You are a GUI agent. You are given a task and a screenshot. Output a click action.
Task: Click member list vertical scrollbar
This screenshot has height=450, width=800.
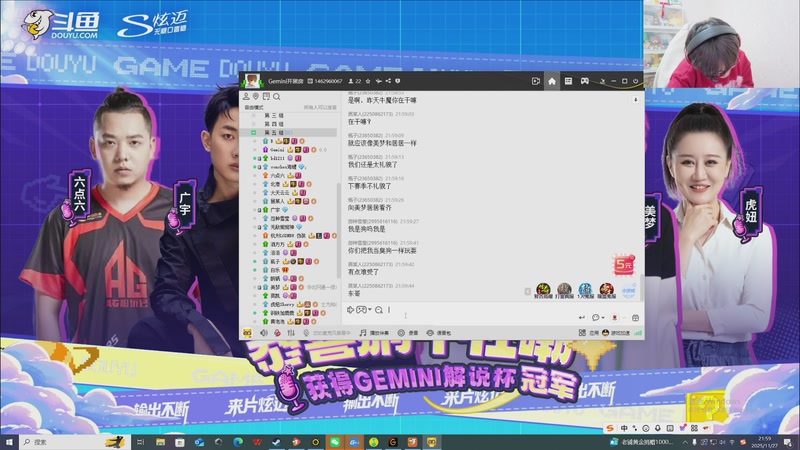coord(338,230)
